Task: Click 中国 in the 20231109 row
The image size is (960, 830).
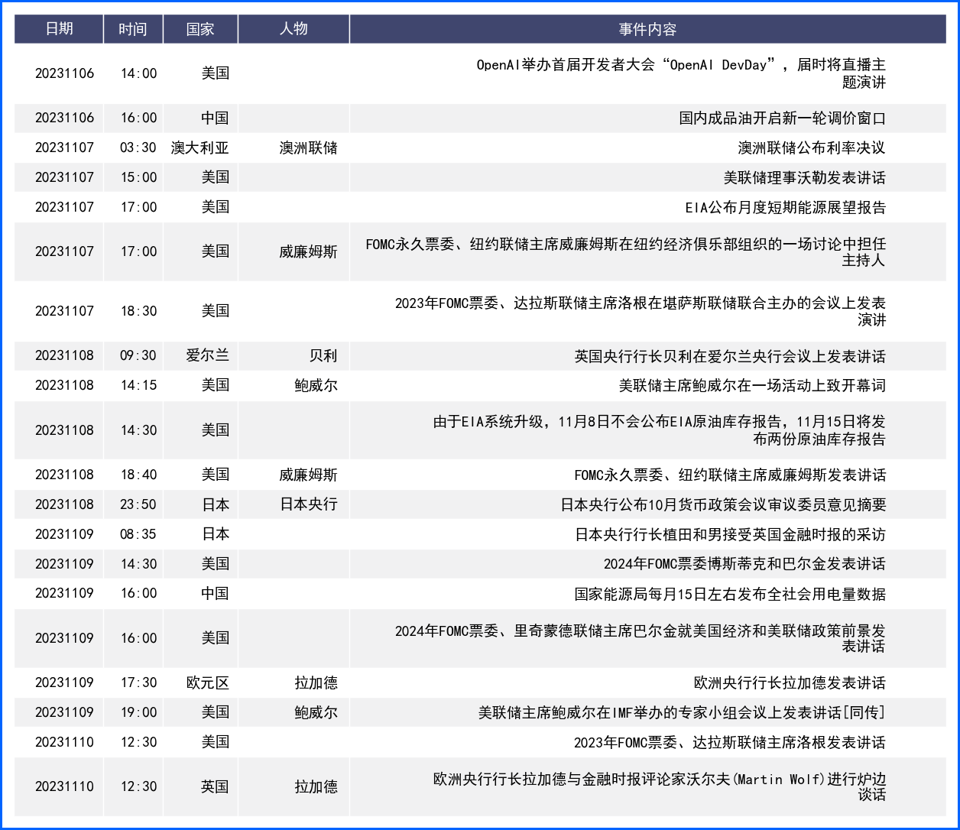Action: click(x=215, y=594)
